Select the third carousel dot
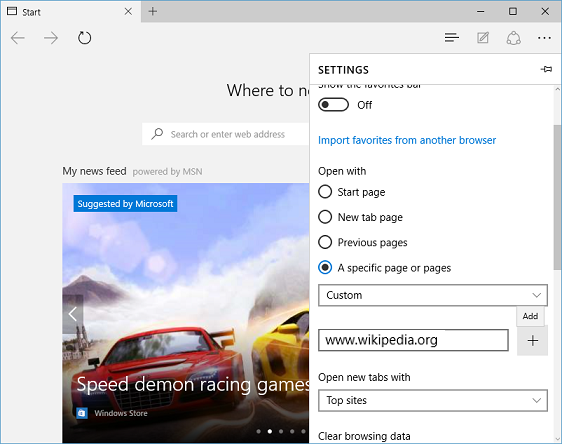The image size is (562, 444). 281,431
